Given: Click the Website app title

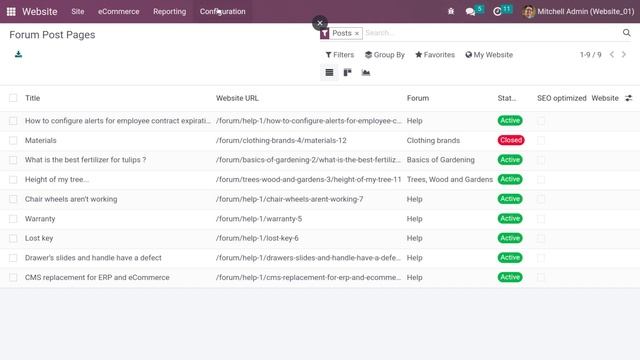Looking at the screenshot, I should click(40, 11).
